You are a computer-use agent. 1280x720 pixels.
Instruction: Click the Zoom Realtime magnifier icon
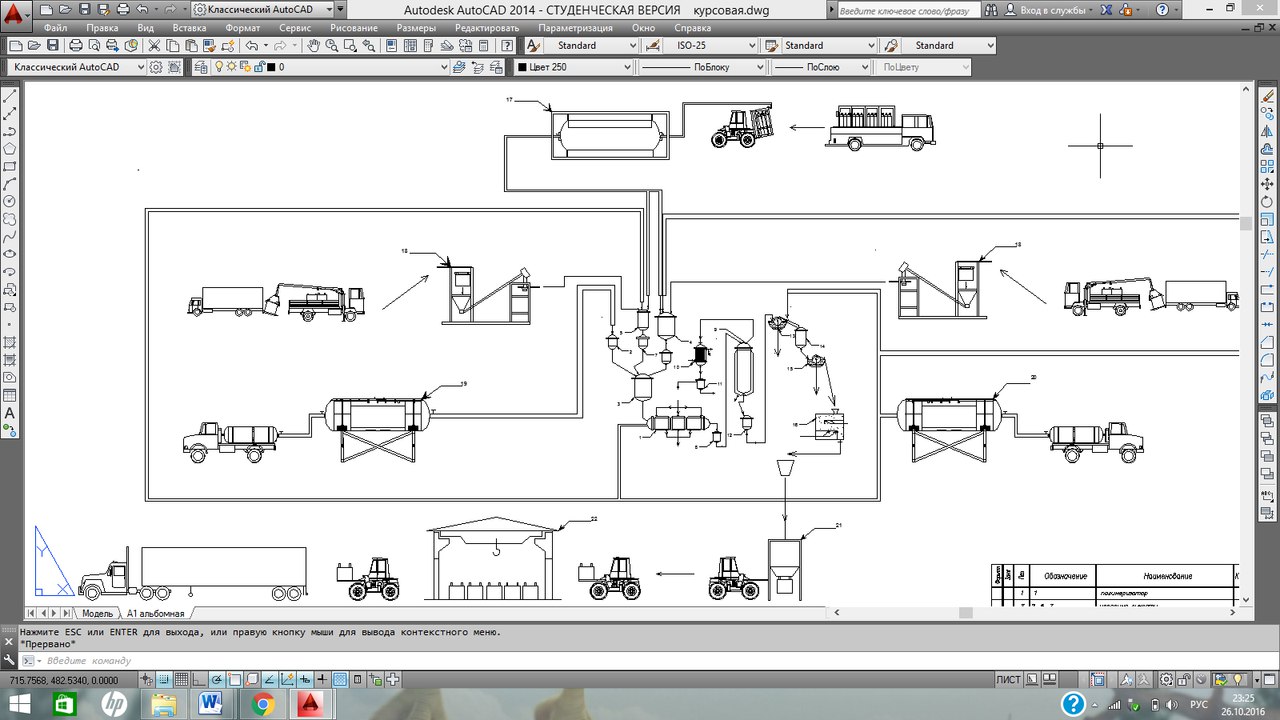point(331,46)
